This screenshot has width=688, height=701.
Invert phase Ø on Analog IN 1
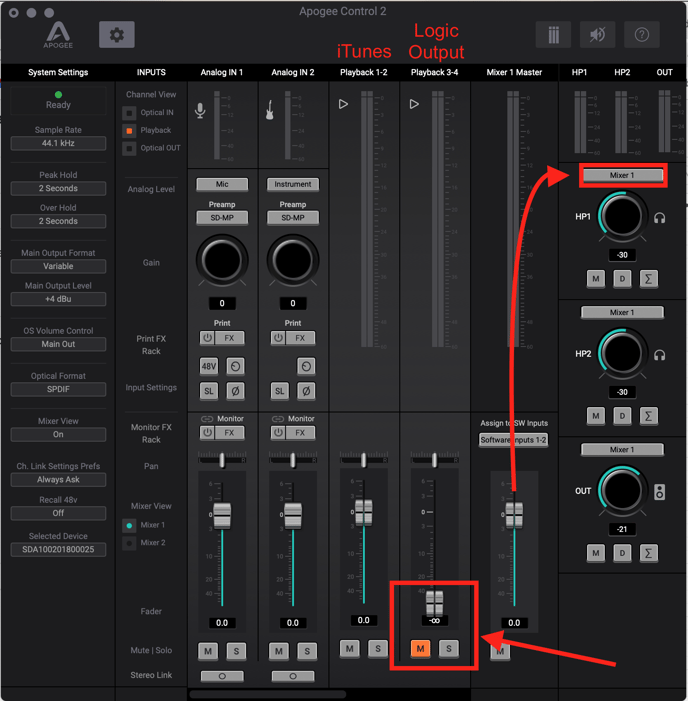[x=236, y=391]
